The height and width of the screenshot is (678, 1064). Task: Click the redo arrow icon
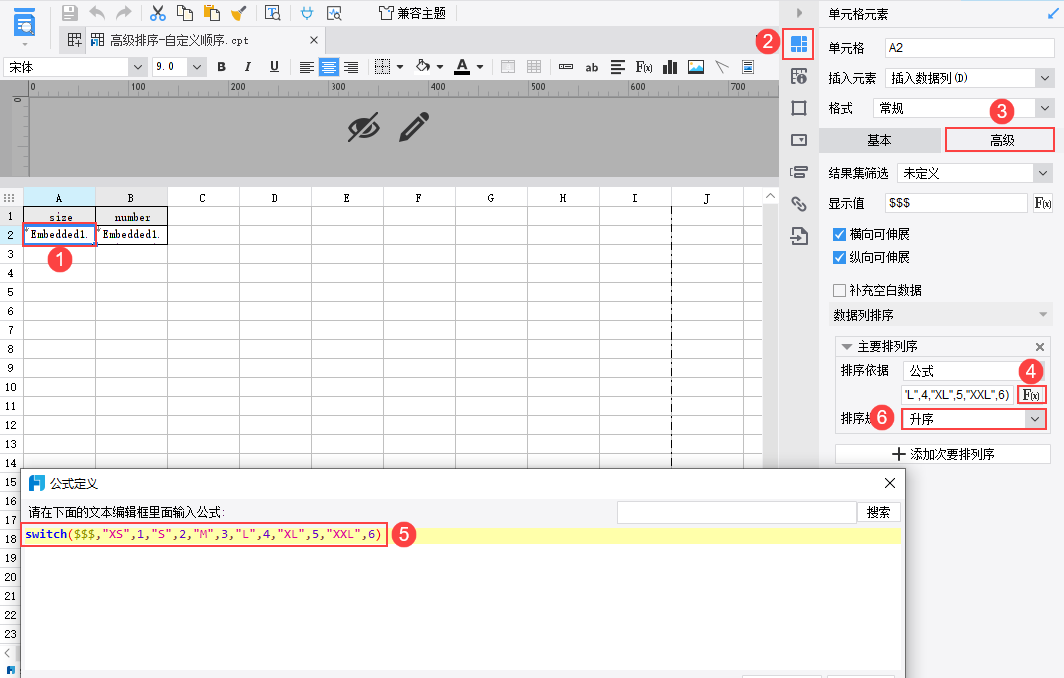click(x=124, y=13)
